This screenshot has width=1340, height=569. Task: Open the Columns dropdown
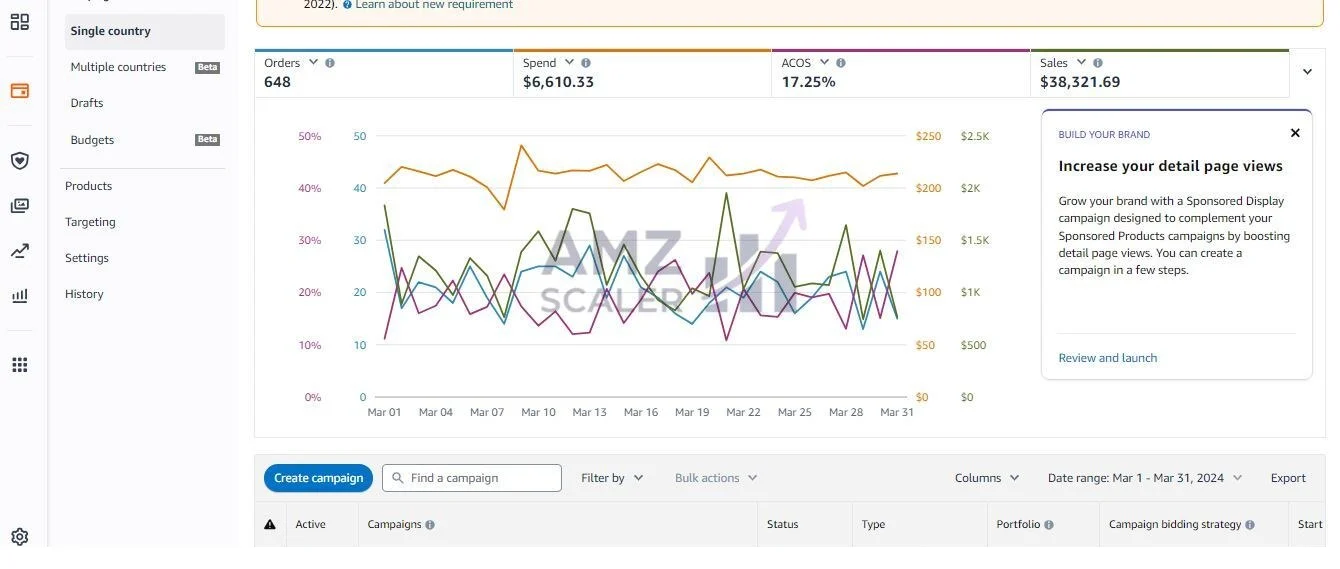987,478
